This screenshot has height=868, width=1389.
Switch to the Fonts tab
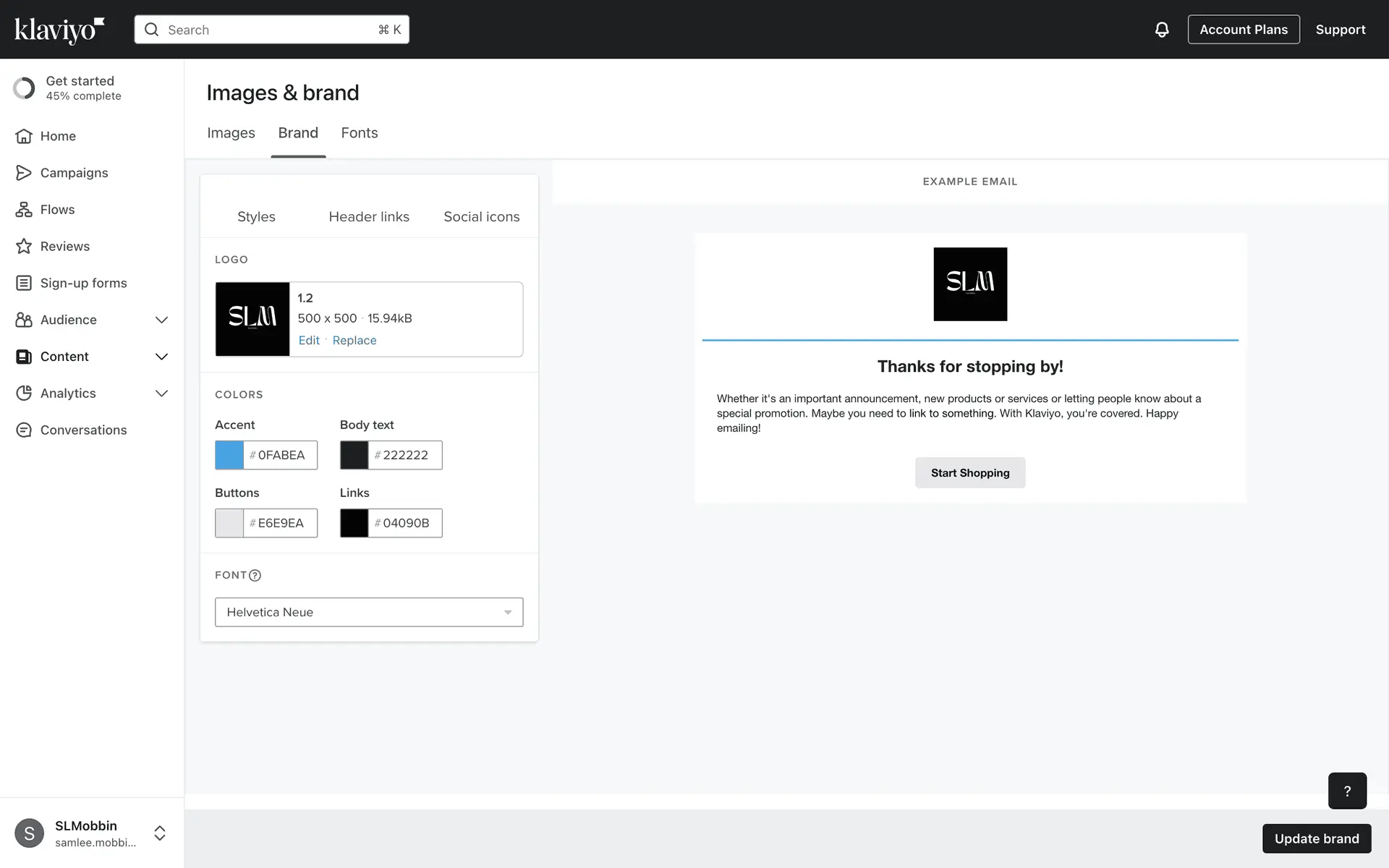359,133
